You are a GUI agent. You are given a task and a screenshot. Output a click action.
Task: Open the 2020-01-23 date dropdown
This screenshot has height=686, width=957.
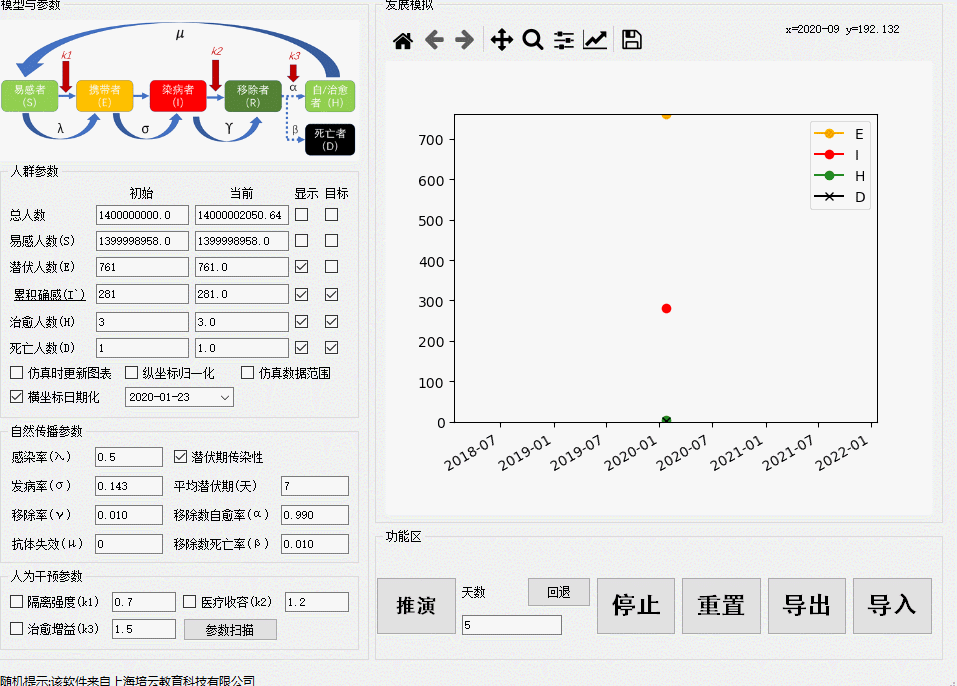click(179, 398)
